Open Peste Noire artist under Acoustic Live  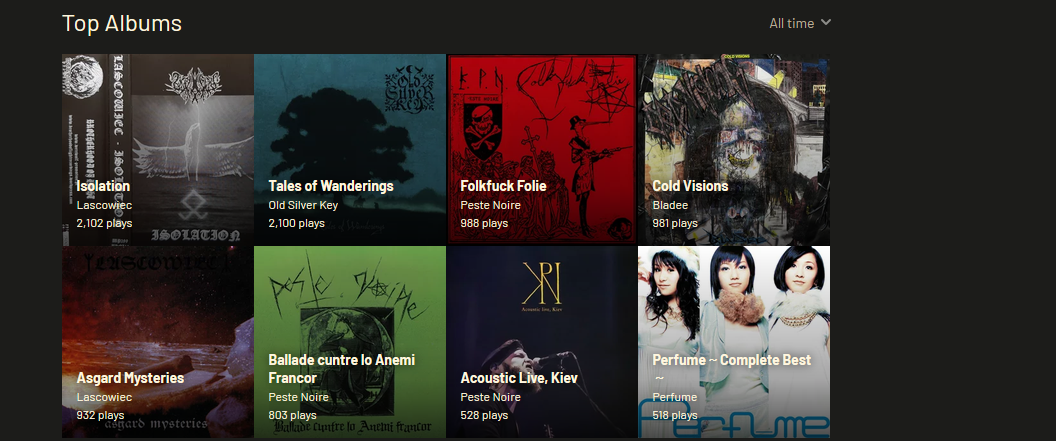coord(490,397)
